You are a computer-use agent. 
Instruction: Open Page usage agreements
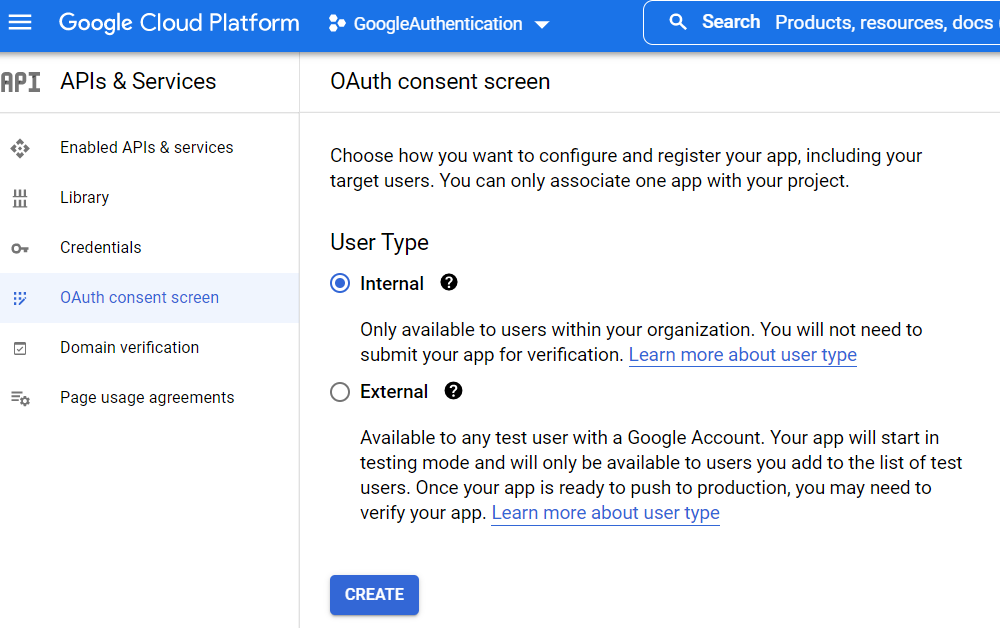tap(149, 398)
